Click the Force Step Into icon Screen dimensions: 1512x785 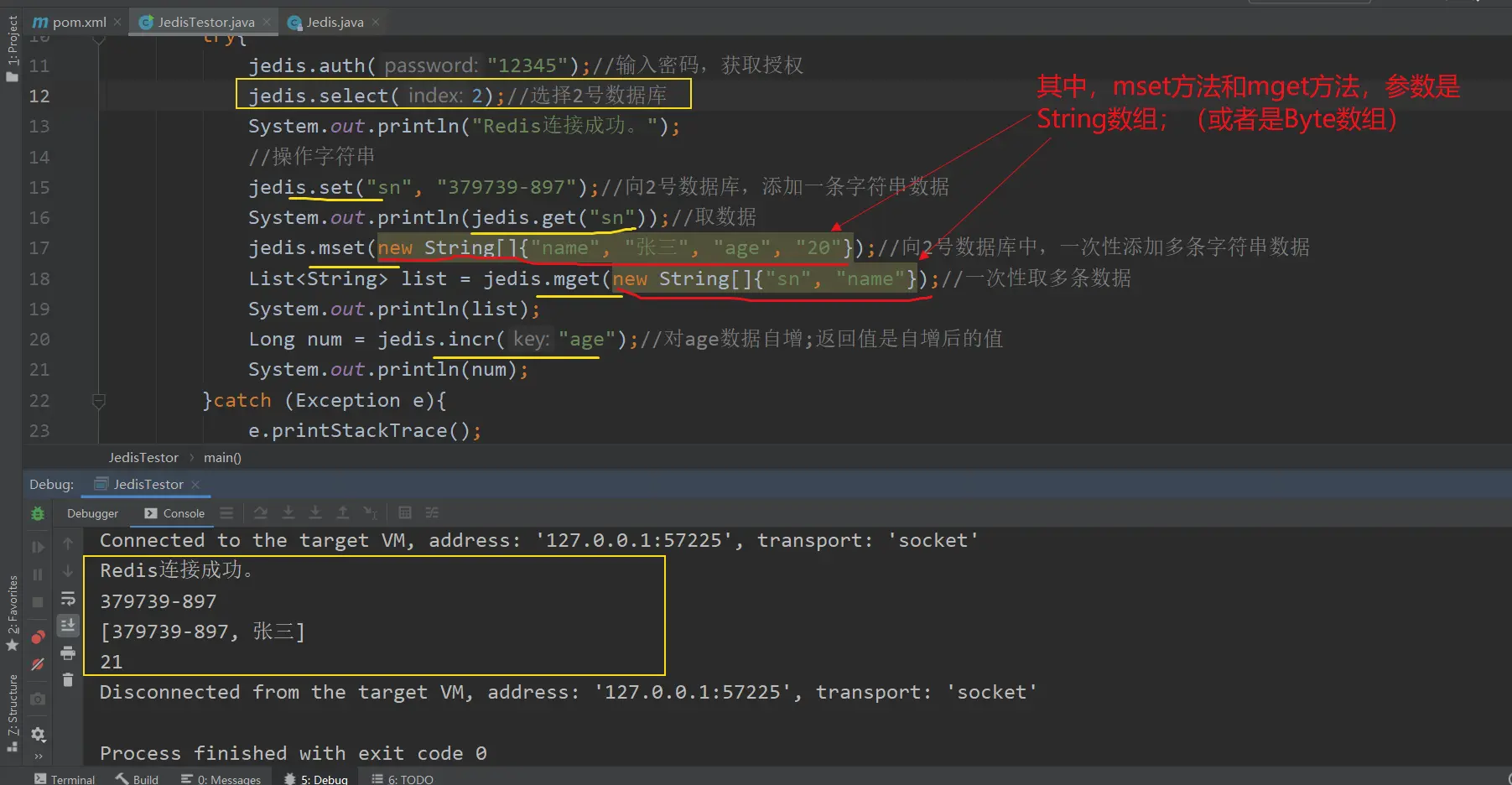(315, 512)
